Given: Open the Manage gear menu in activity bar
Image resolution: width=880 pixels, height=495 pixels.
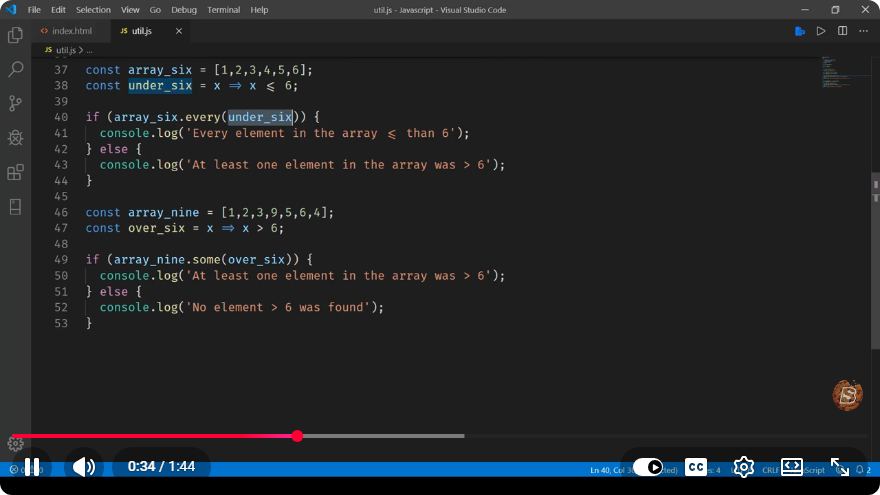Looking at the screenshot, I should 15,443.
